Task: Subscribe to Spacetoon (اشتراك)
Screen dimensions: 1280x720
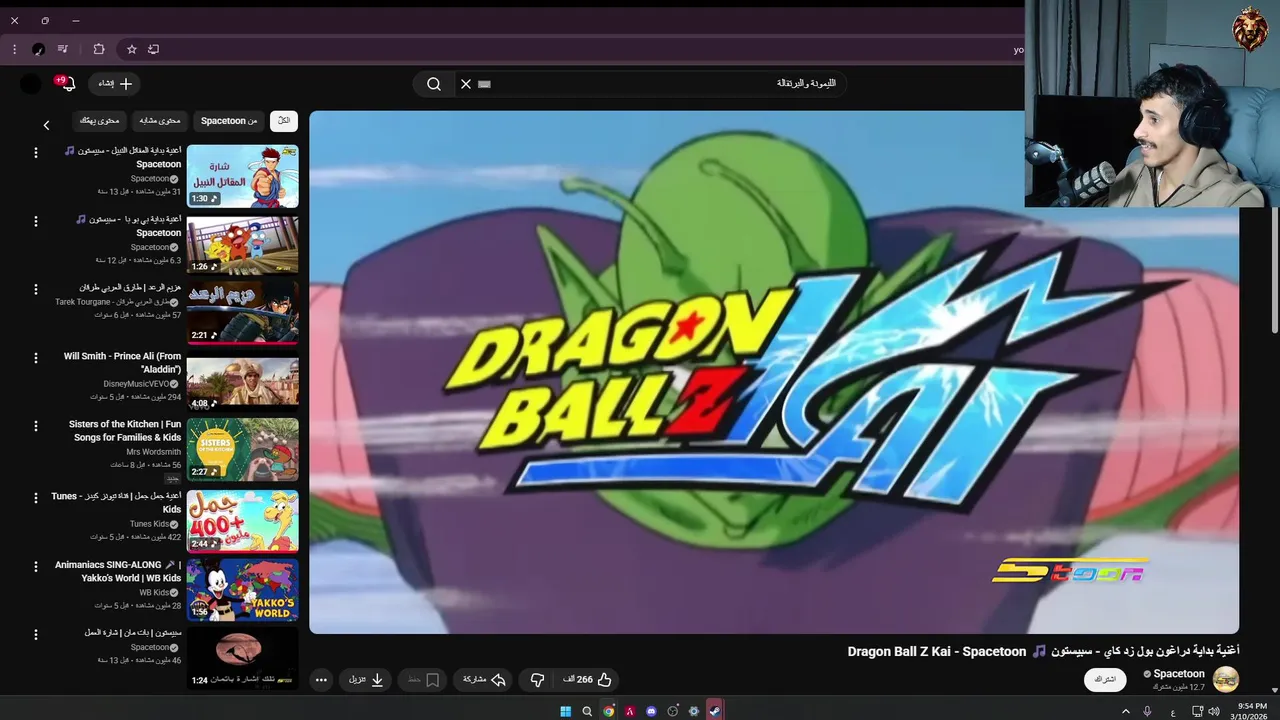Action: click(1105, 680)
